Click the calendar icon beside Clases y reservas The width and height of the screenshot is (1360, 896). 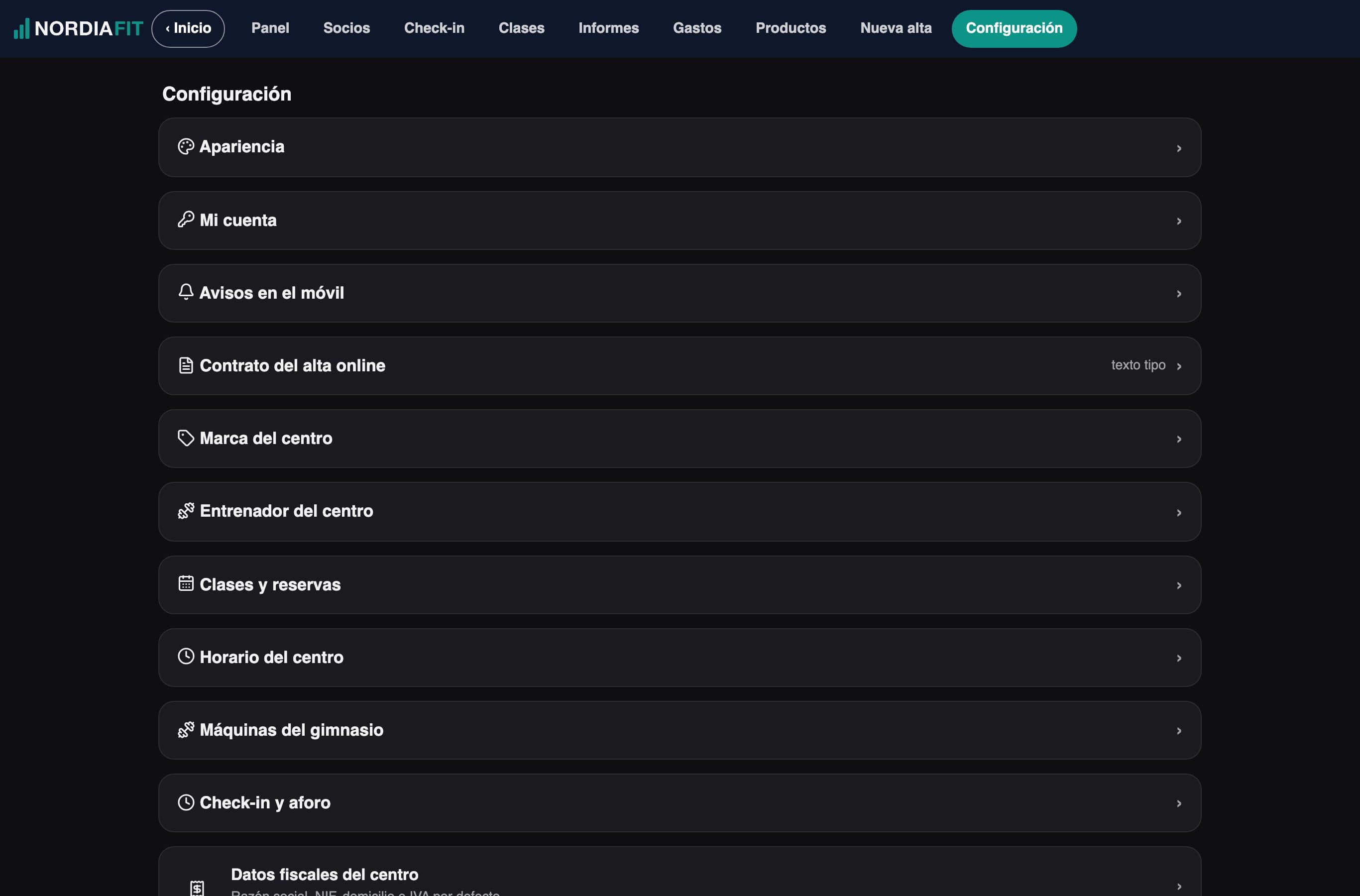186,583
